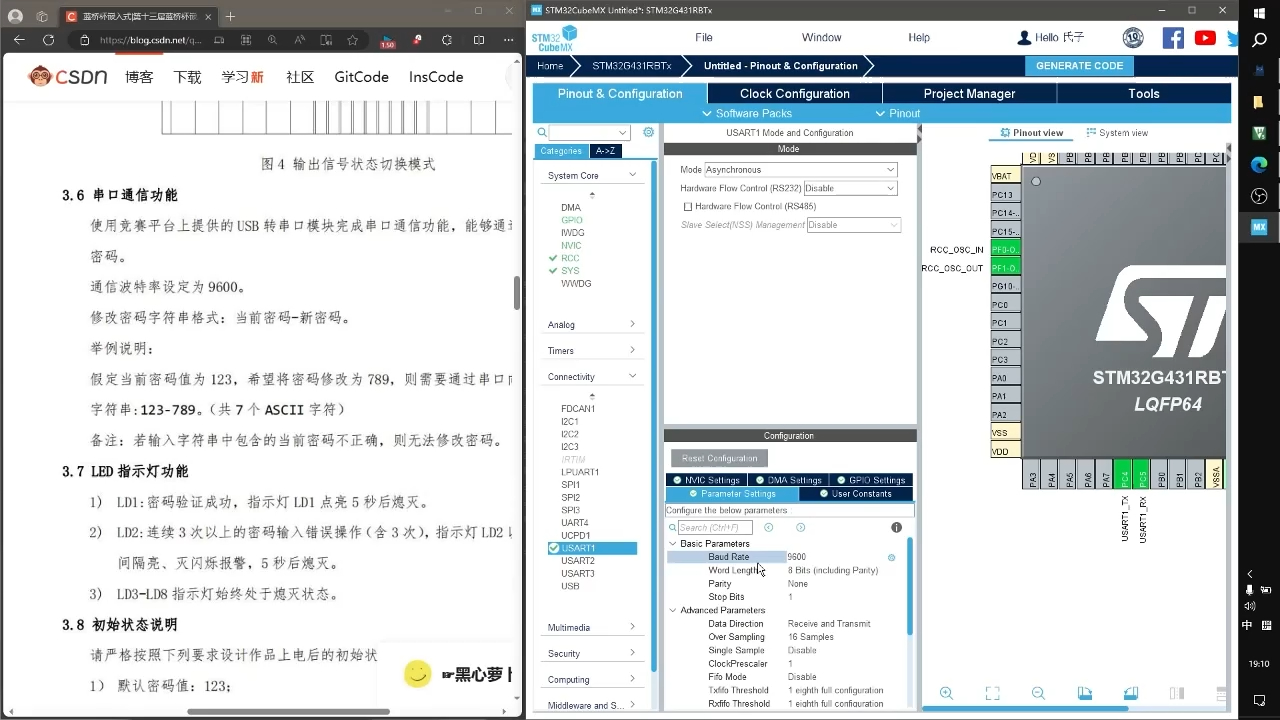Open the peripheral search combo box

[x=589, y=132]
